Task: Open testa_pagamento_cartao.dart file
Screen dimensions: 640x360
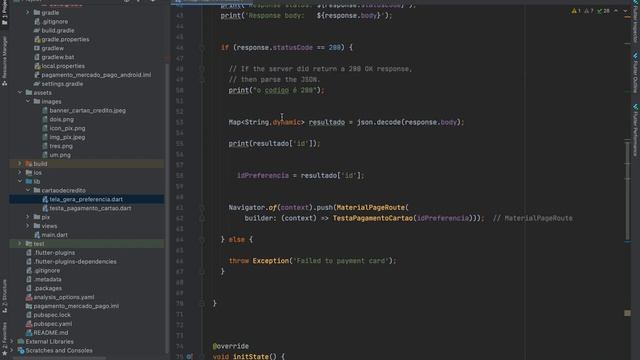Action: point(90,208)
